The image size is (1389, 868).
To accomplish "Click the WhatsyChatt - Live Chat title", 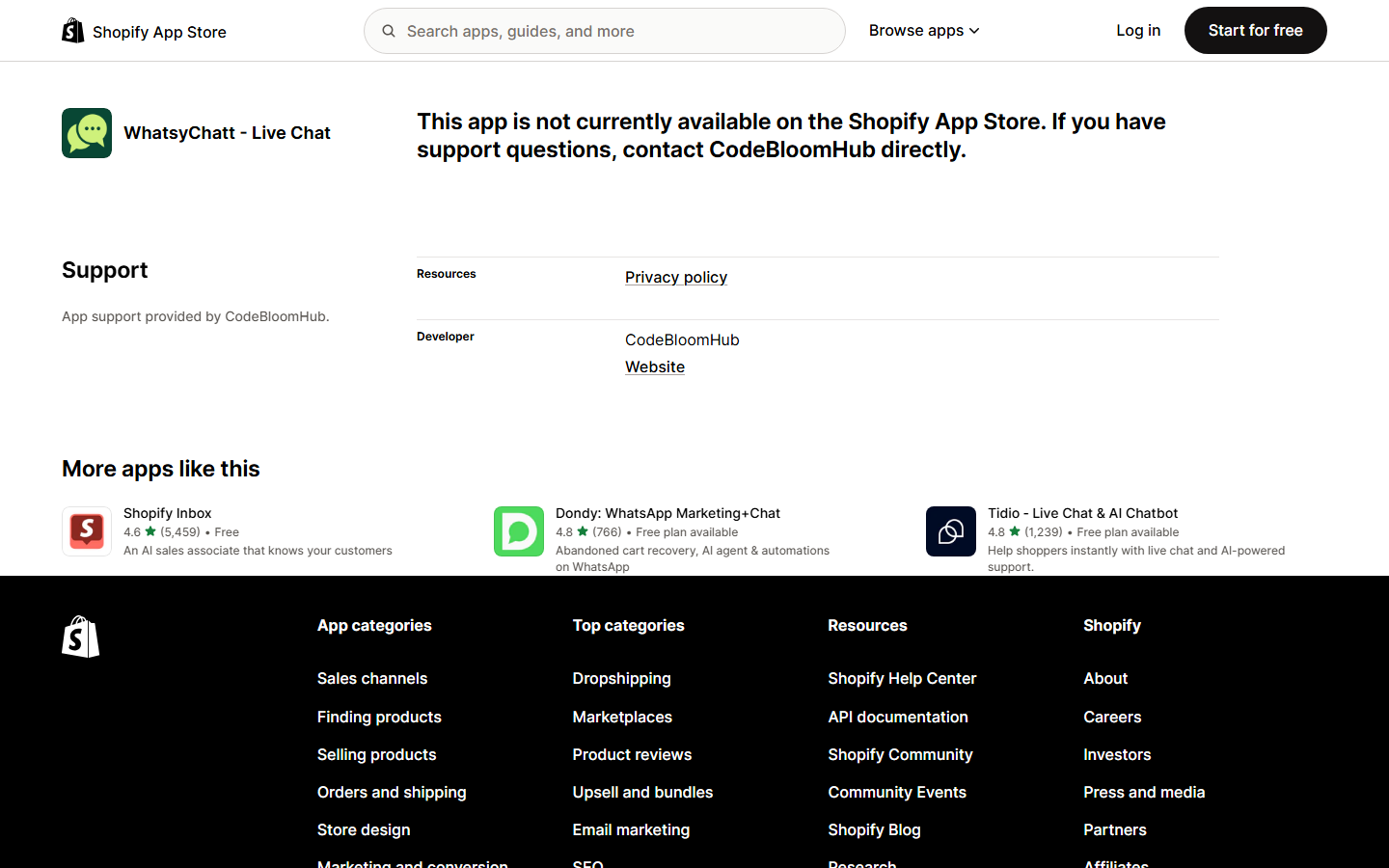I will (227, 133).
